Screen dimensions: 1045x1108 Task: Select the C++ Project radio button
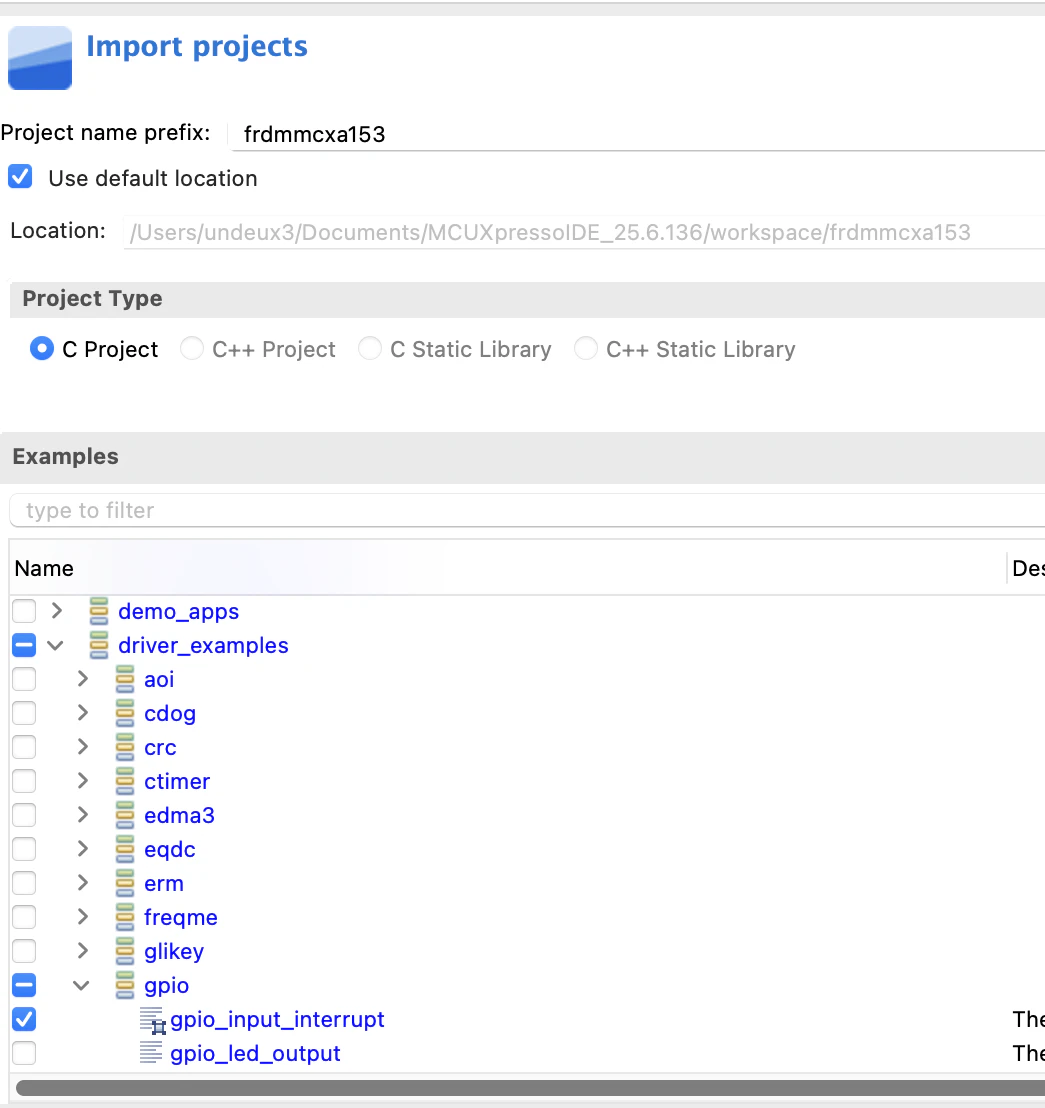click(191, 348)
